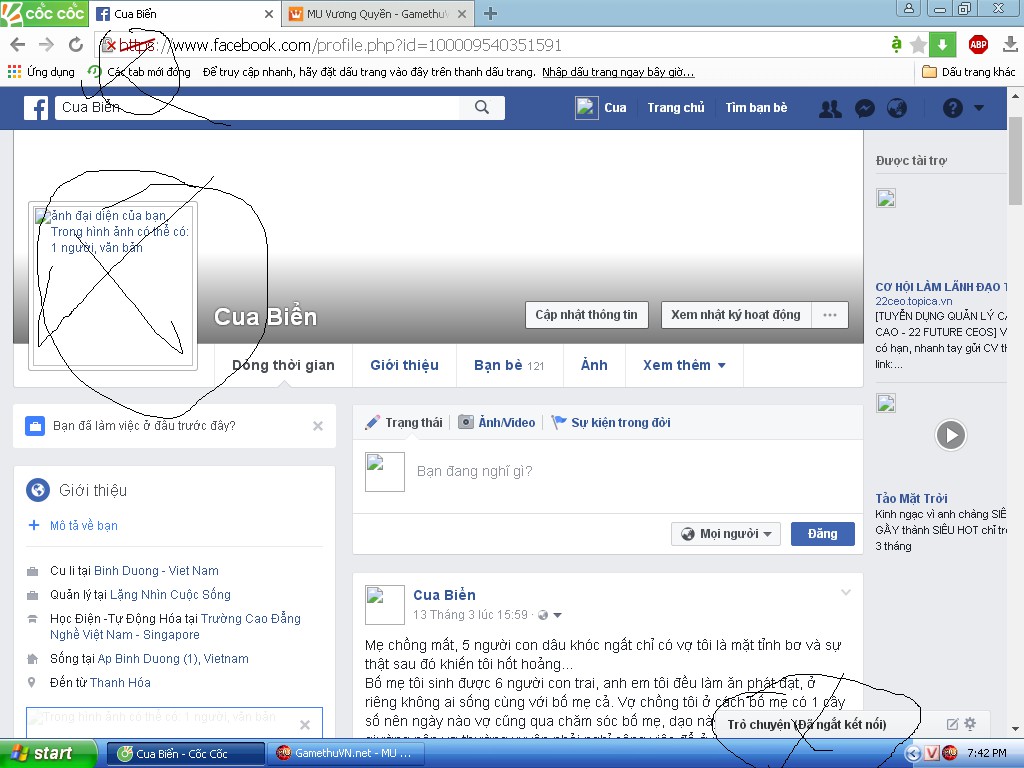Open the Messenger messages icon
This screenshot has height=768, width=1024.
[865, 108]
